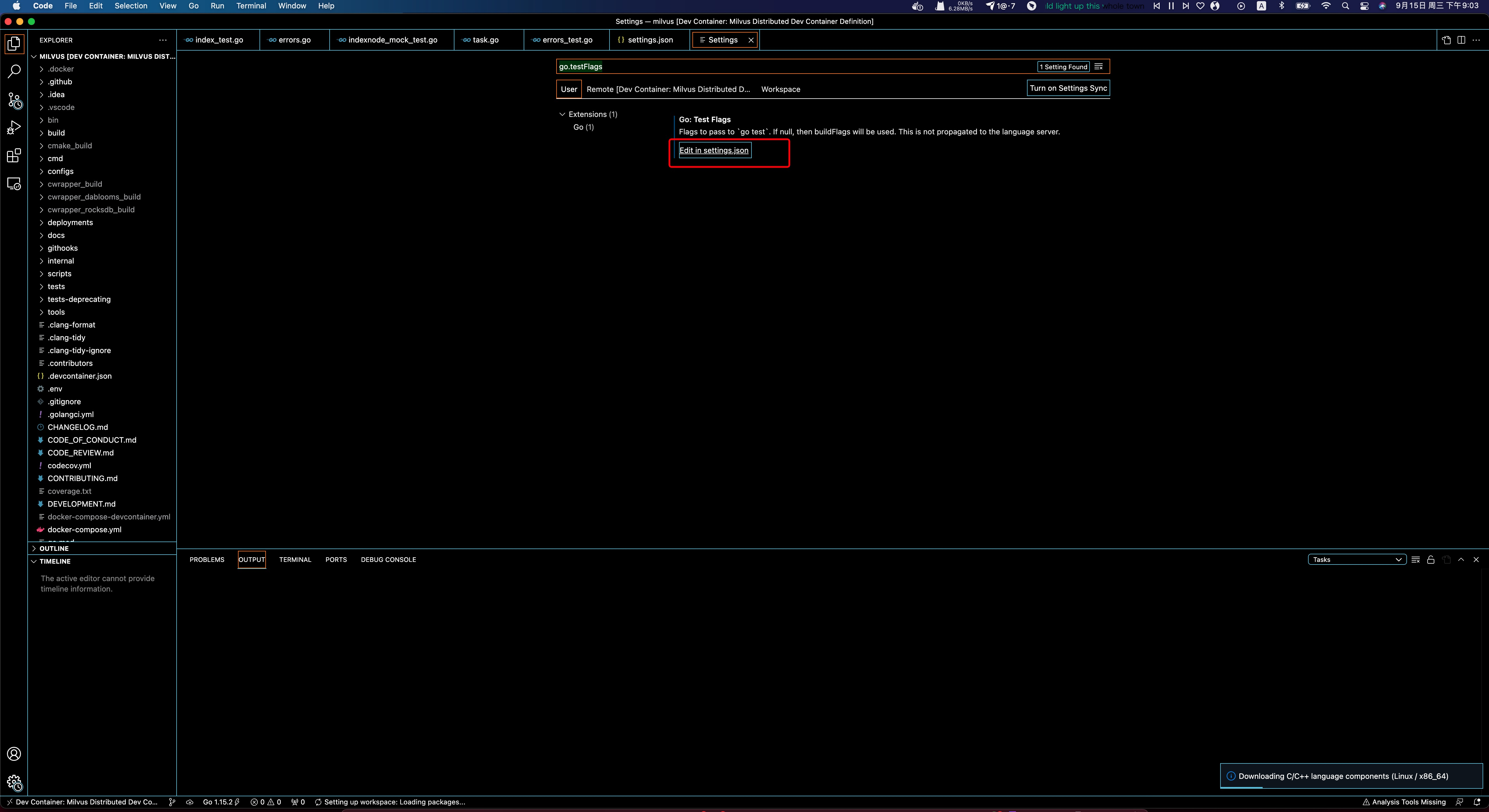Open Source Control view icon
This screenshot has width=1489, height=812.
[x=14, y=100]
